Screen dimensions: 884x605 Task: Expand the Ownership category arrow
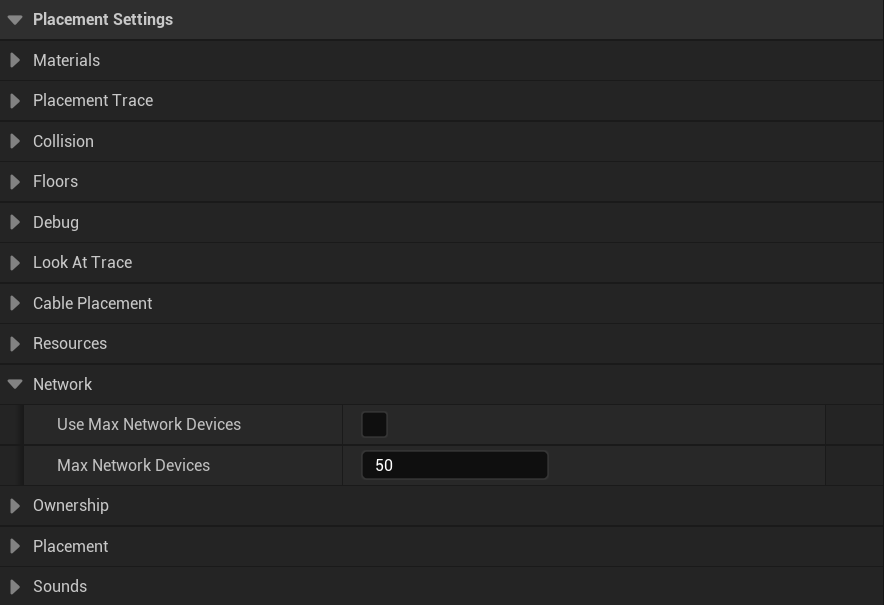[x=15, y=506]
